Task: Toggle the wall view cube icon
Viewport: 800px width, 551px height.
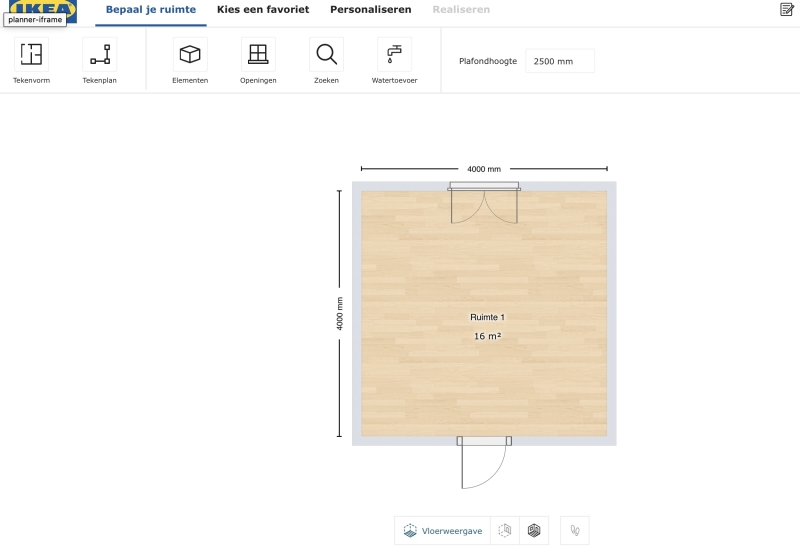Action: (x=505, y=531)
